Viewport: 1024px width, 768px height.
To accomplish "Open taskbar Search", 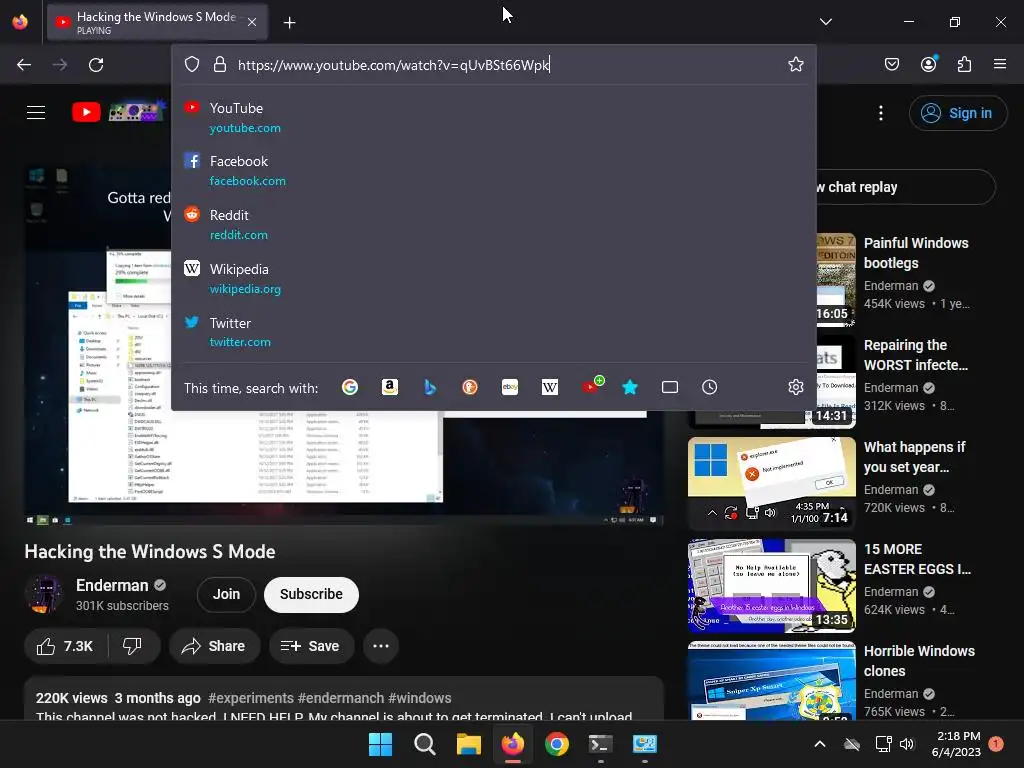I will tap(424, 744).
